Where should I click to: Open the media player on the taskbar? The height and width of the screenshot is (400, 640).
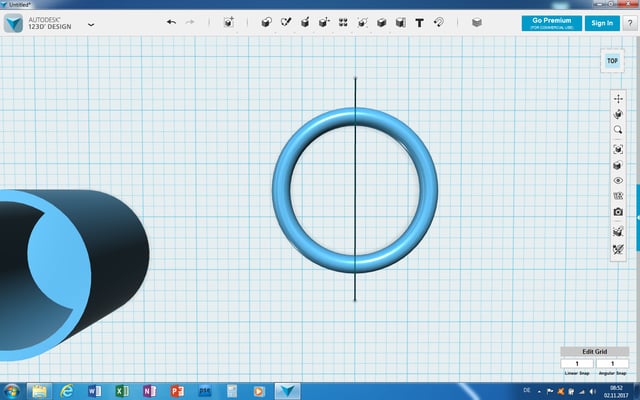point(259,391)
